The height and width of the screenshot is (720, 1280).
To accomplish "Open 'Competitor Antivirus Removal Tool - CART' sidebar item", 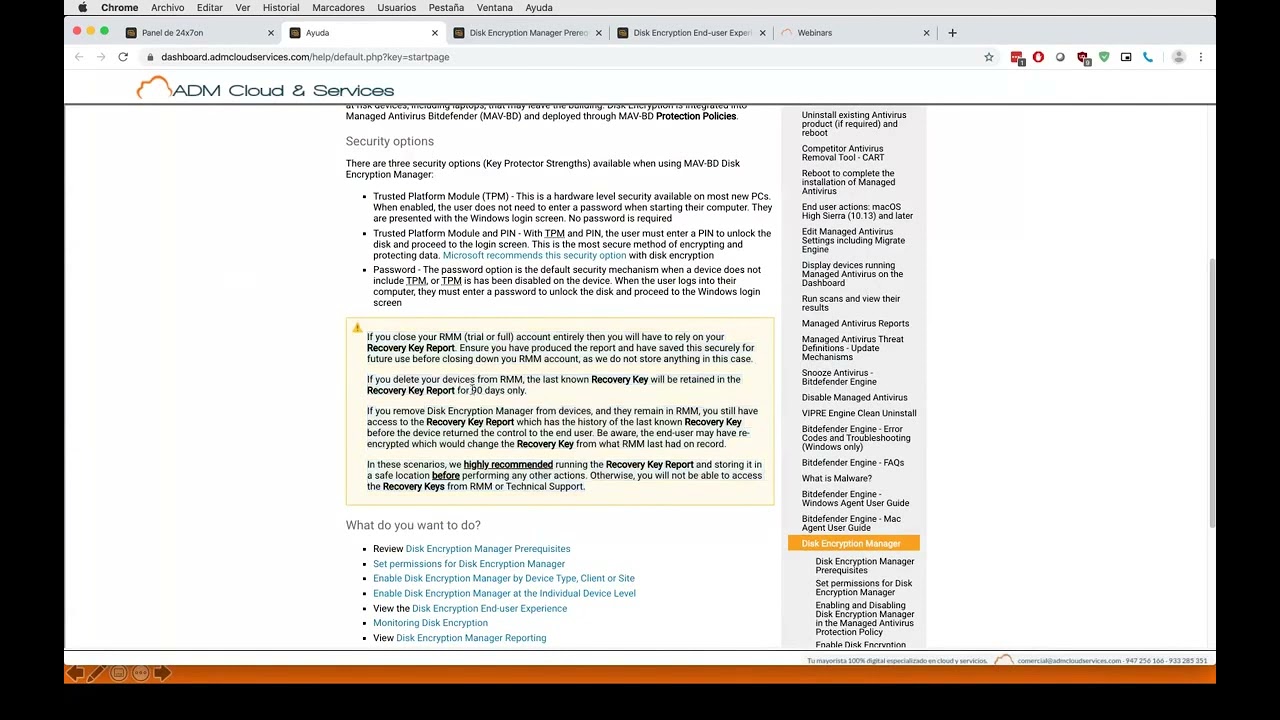I will click(843, 153).
